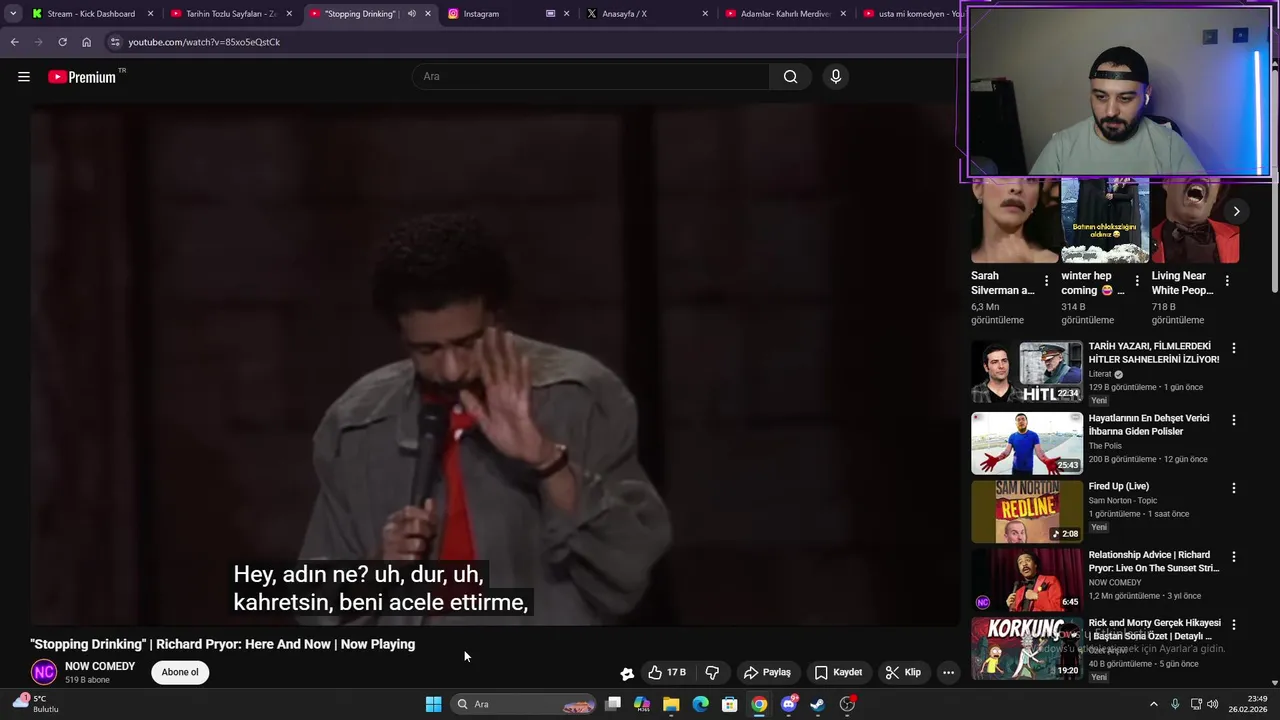Click the tray microphone icon

(1175, 704)
